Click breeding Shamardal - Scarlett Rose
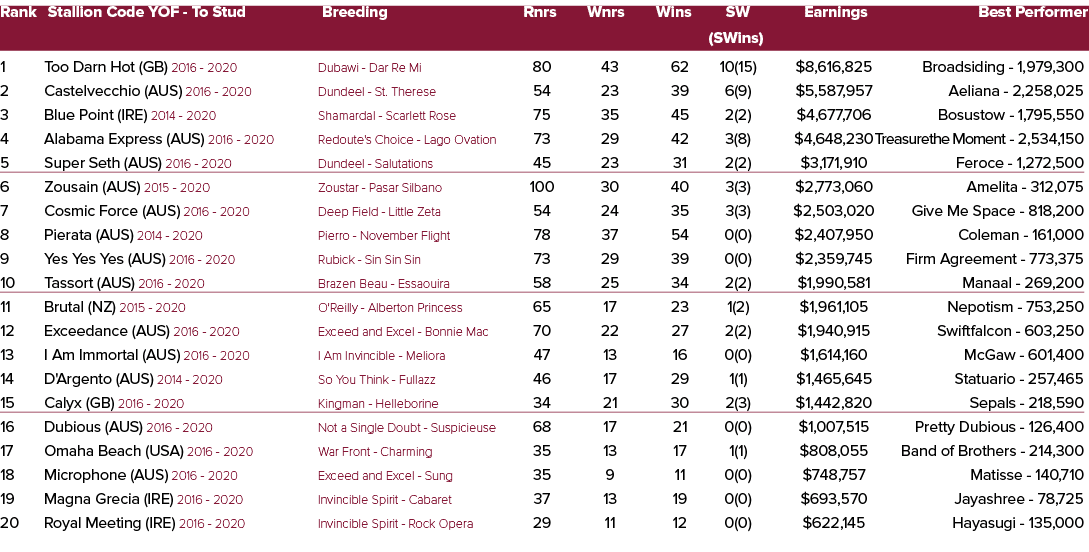The image size is (1089, 552). (387, 116)
